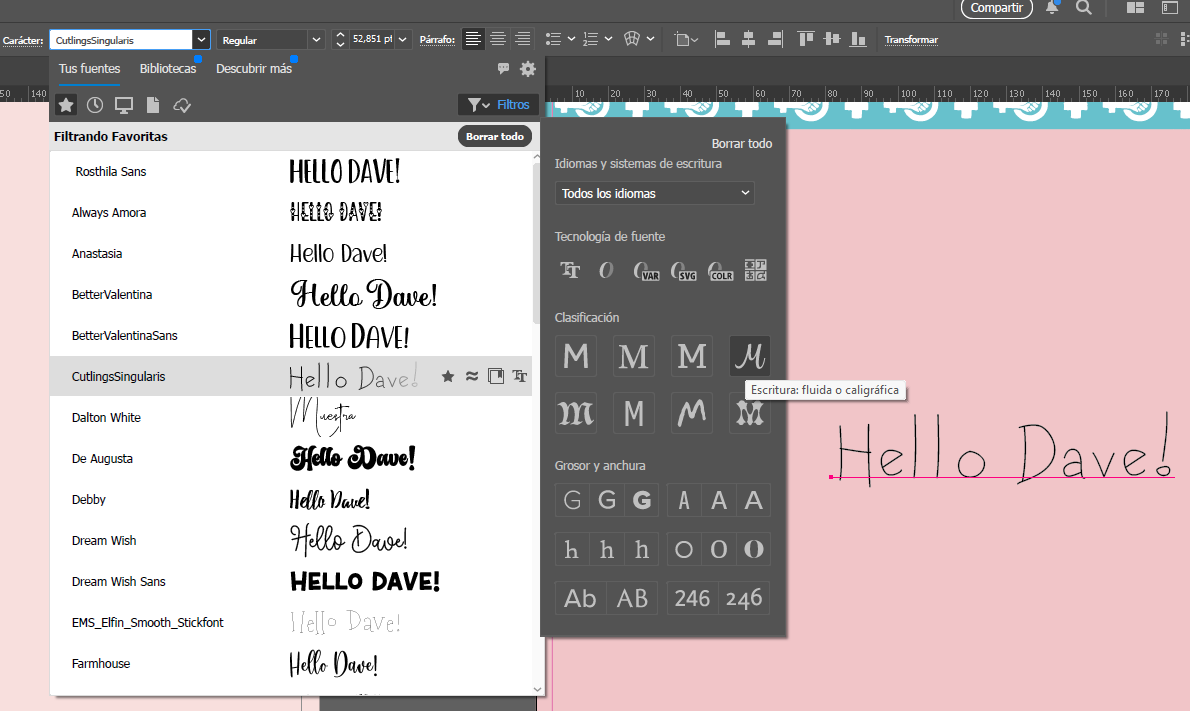Image resolution: width=1190 pixels, height=711 pixels.
Task: Click Borrar todo in filters panel
Action: (741, 143)
